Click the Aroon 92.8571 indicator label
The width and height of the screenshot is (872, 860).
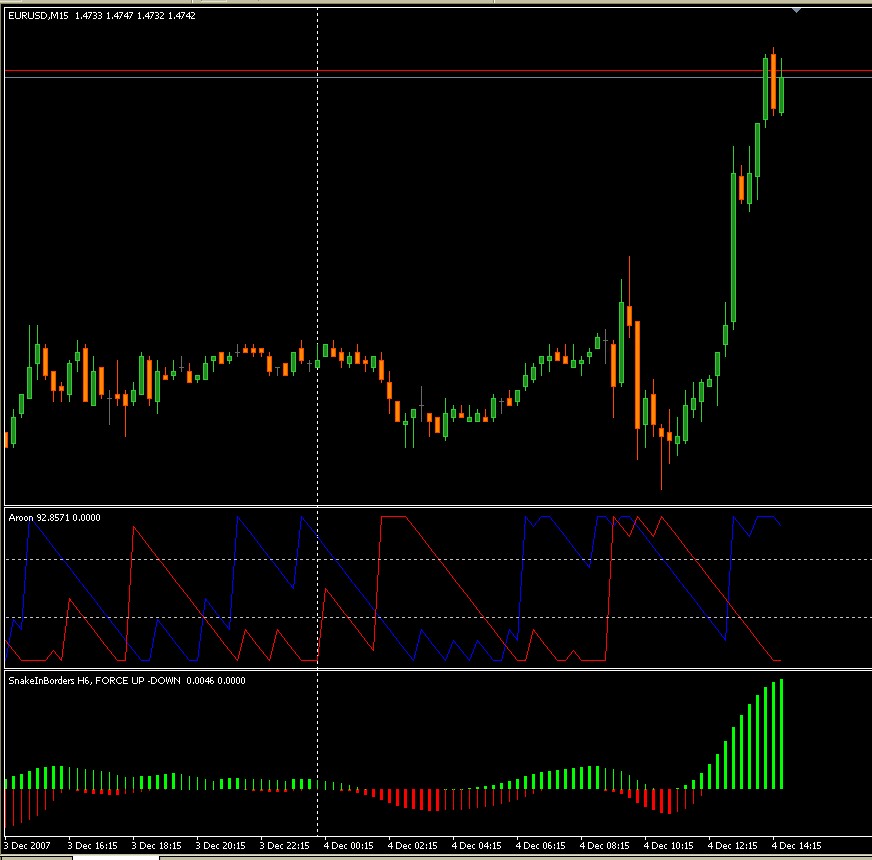[54, 518]
